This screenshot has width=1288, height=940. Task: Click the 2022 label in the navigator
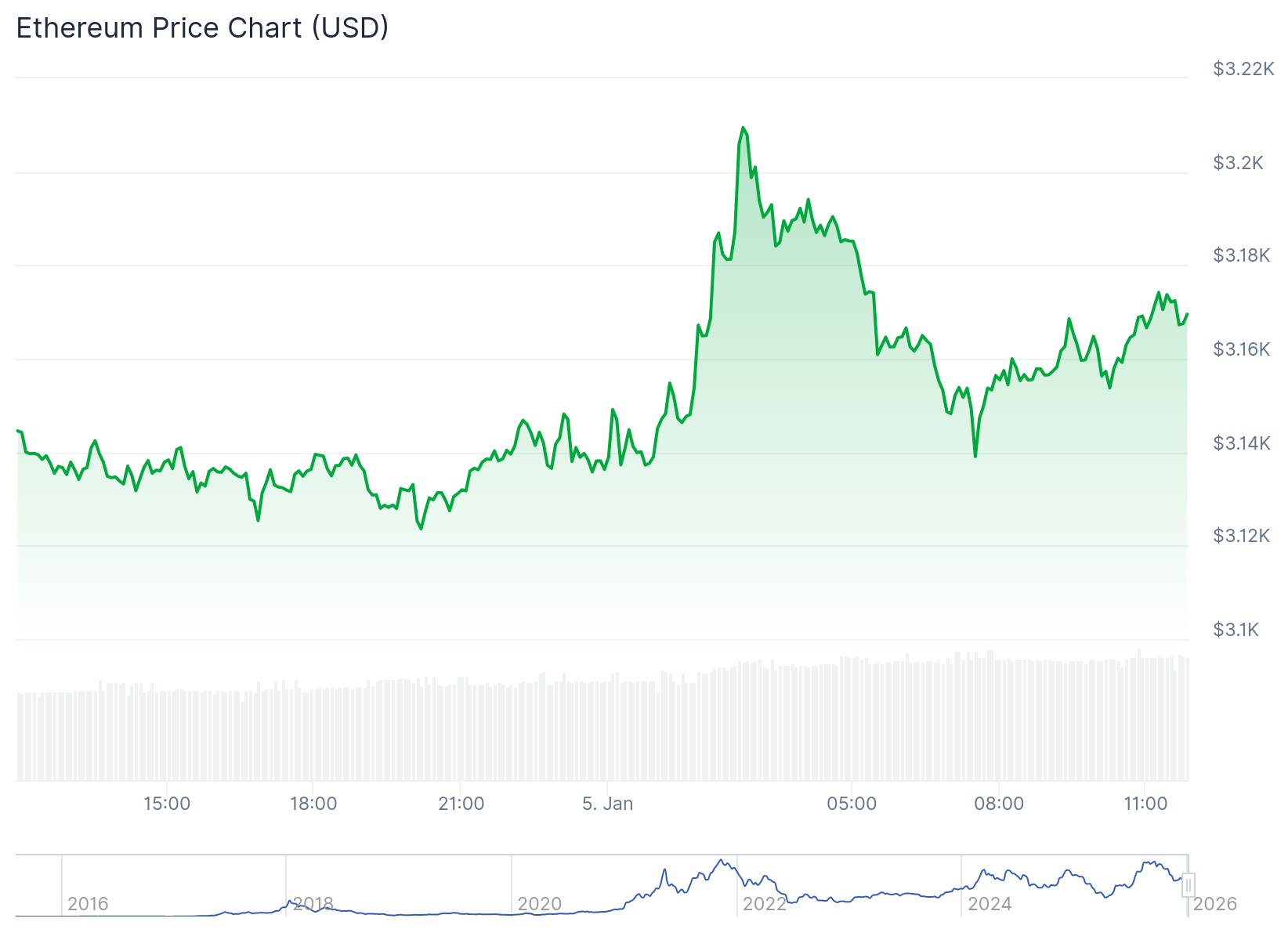(765, 904)
